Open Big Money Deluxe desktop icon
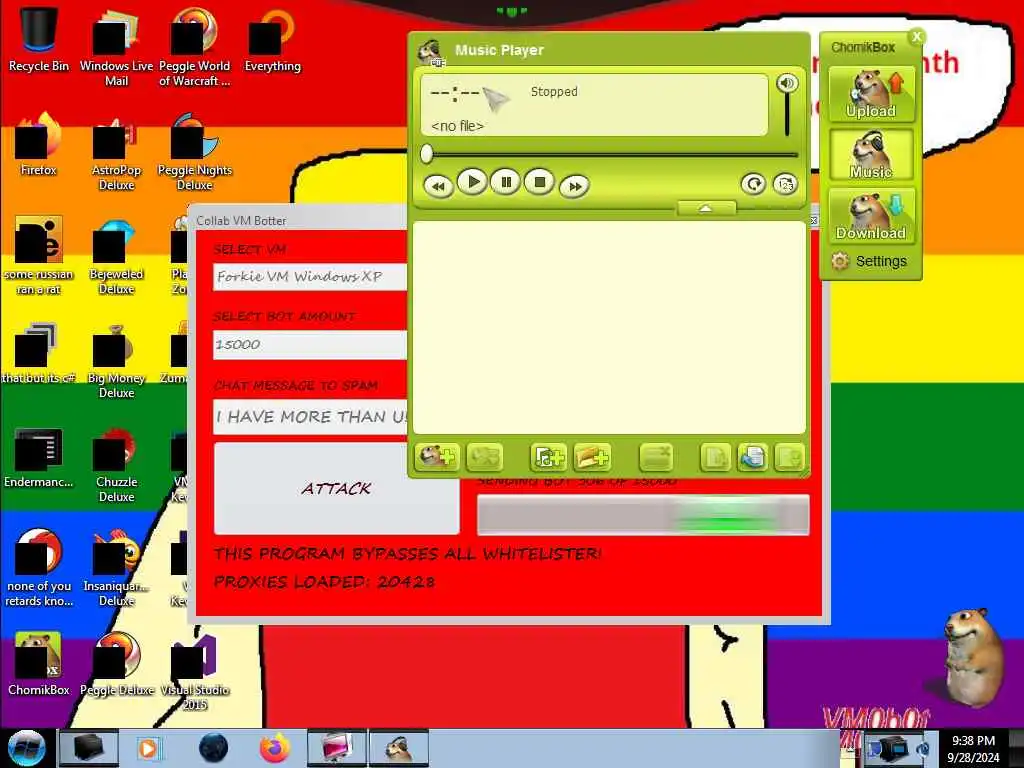Image resolution: width=1024 pixels, height=768 pixels. click(116, 360)
